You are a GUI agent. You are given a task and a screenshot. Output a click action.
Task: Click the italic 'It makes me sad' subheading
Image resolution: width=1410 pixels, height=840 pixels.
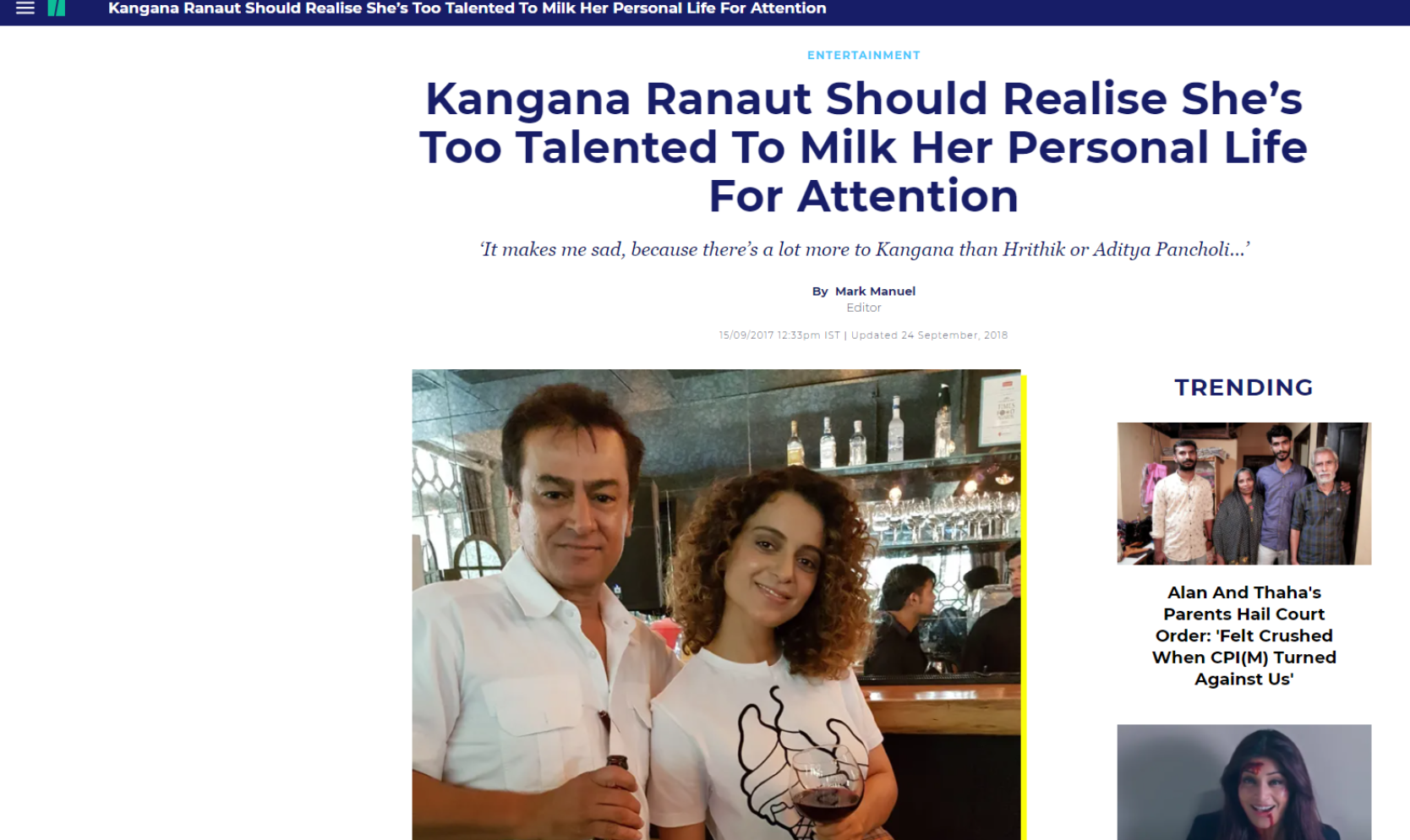click(863, 249)
